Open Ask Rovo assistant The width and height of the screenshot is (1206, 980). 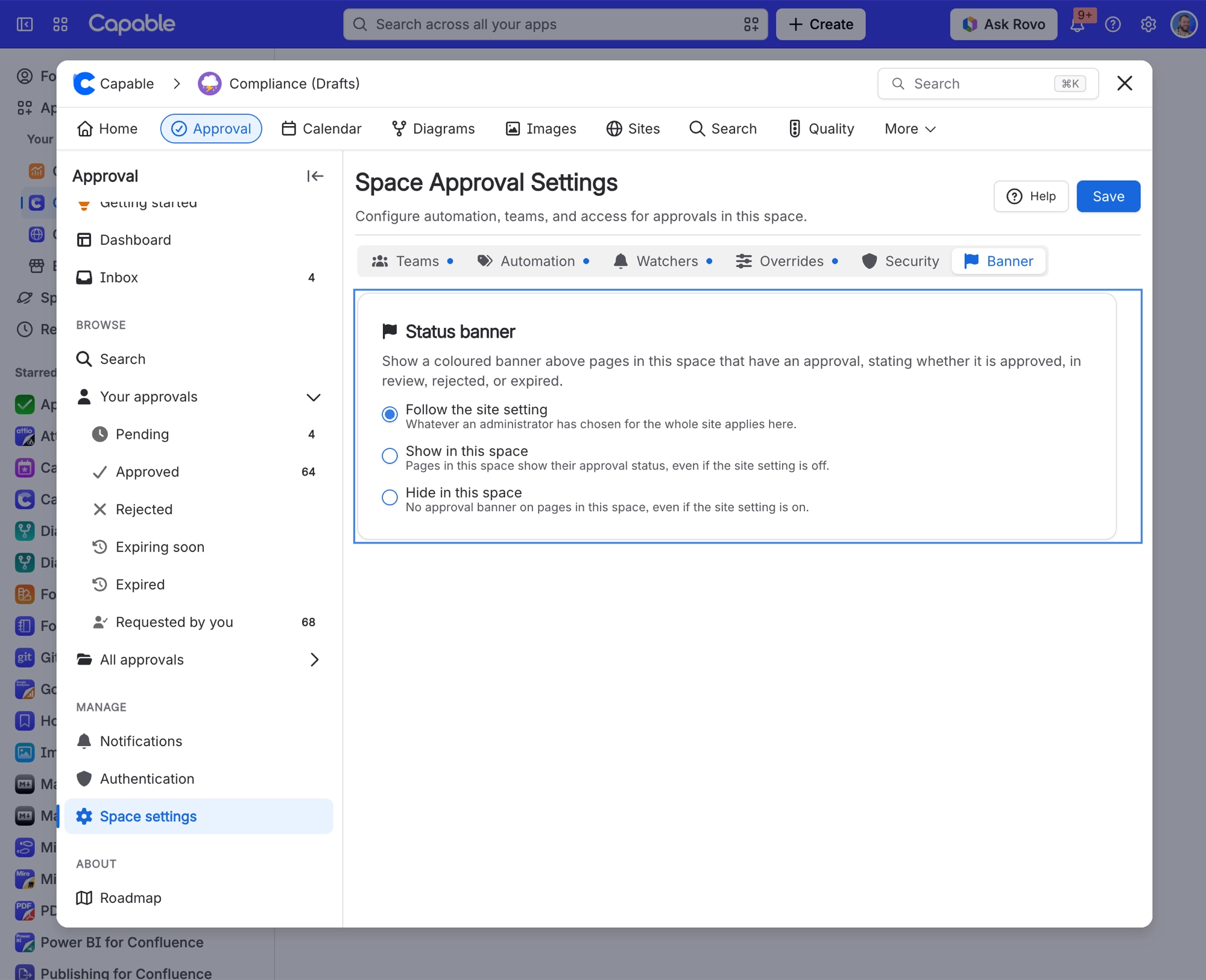point(1003,25)
